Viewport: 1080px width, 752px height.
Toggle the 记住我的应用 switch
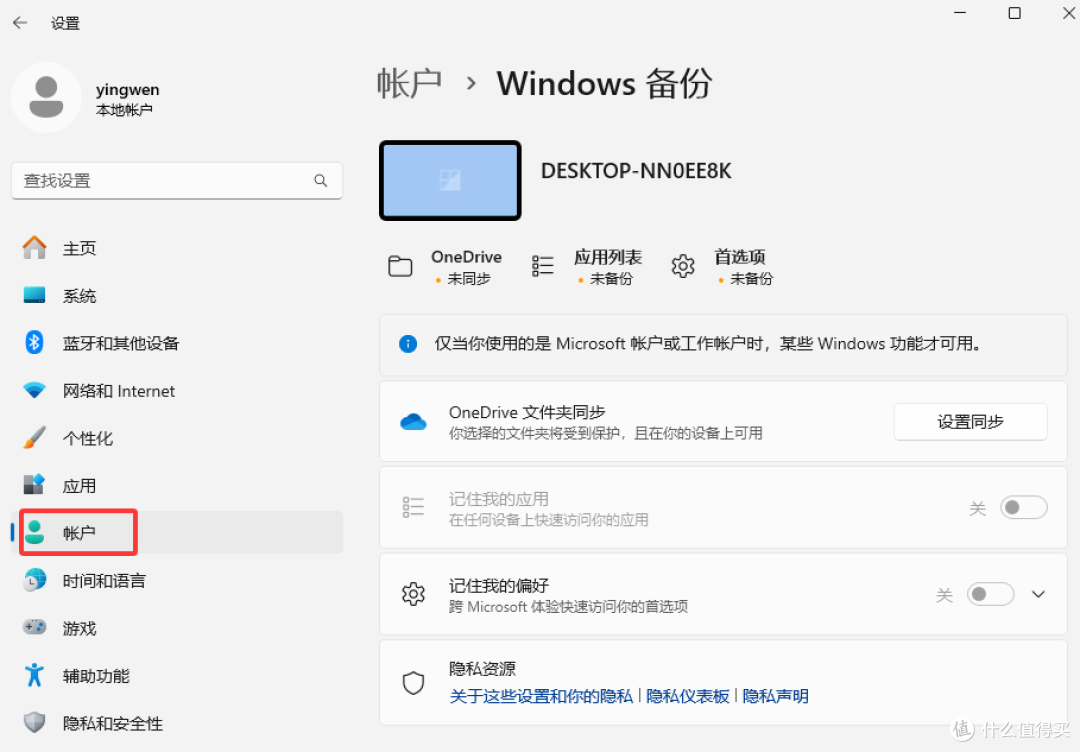[x=1024, y=508]
